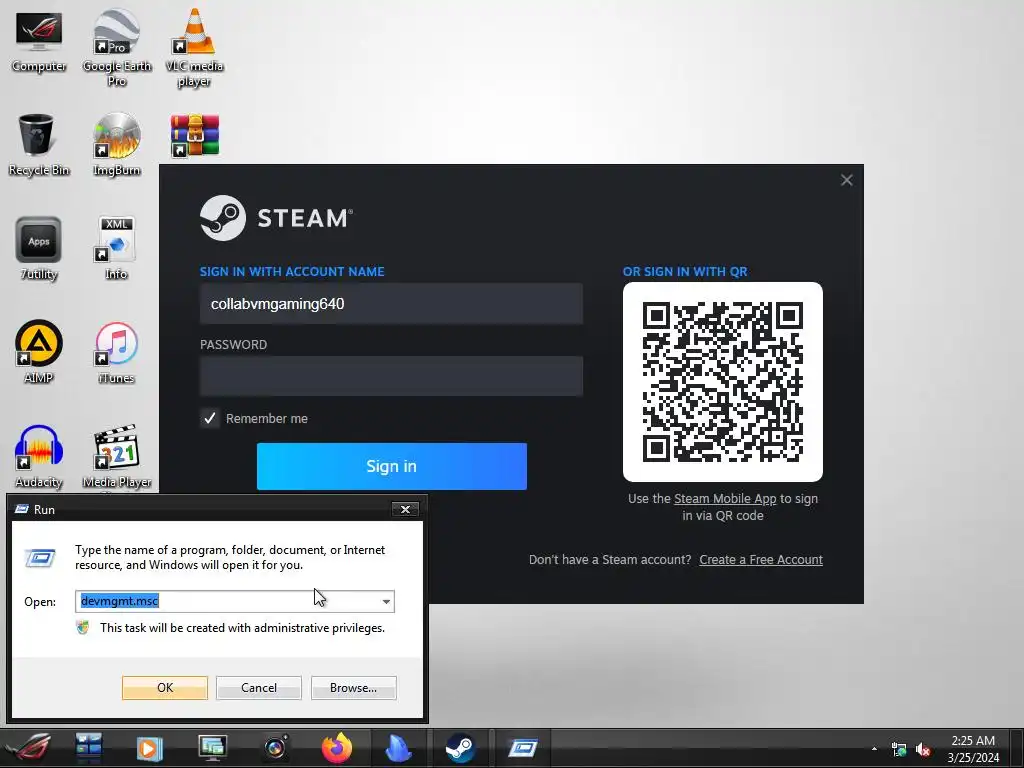
Task: Follow the Create a Free Account link
Action: [x=761, y=560]
